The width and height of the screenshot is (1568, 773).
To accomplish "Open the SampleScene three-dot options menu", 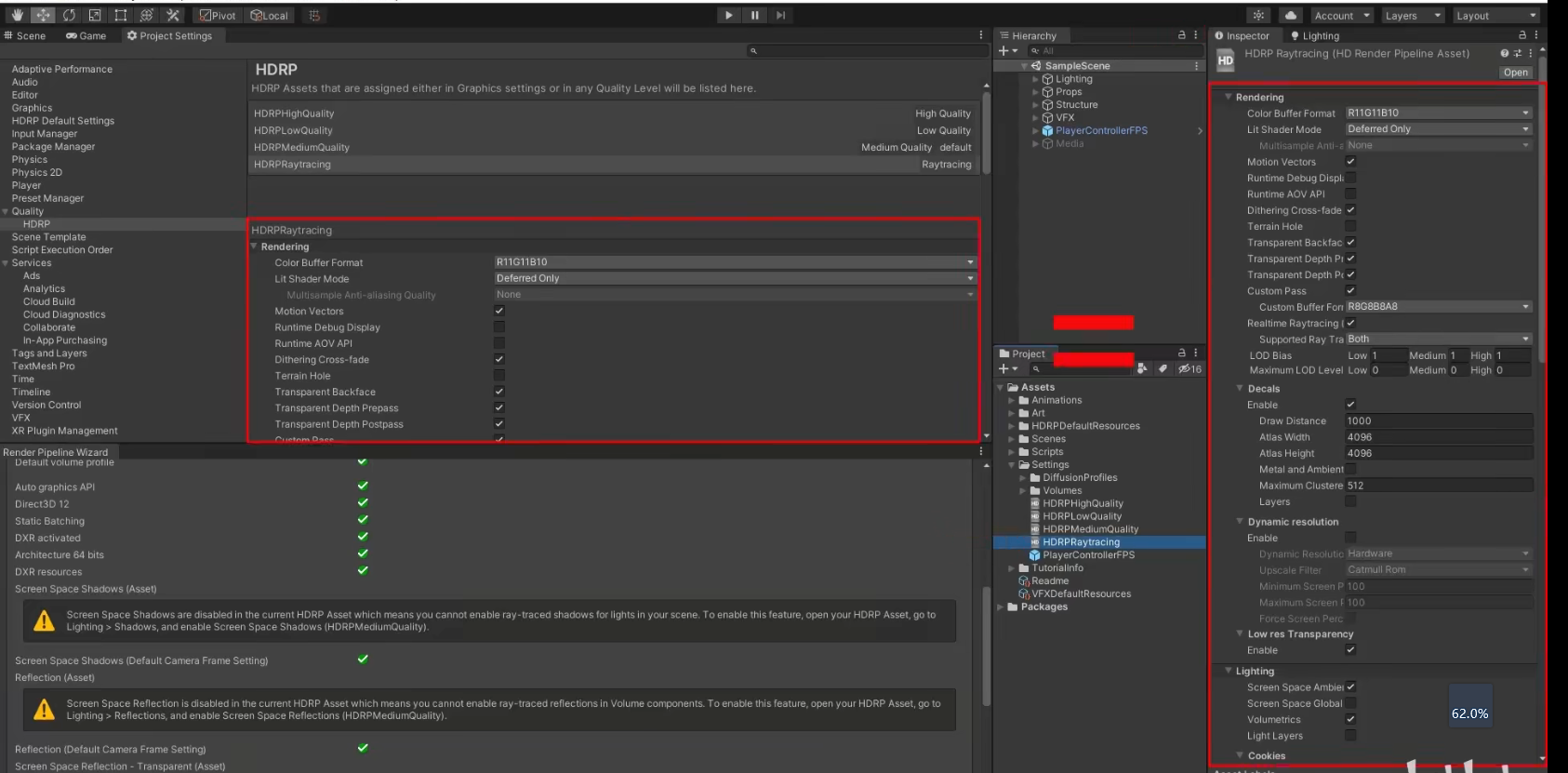I will (x=1196, y=66).
